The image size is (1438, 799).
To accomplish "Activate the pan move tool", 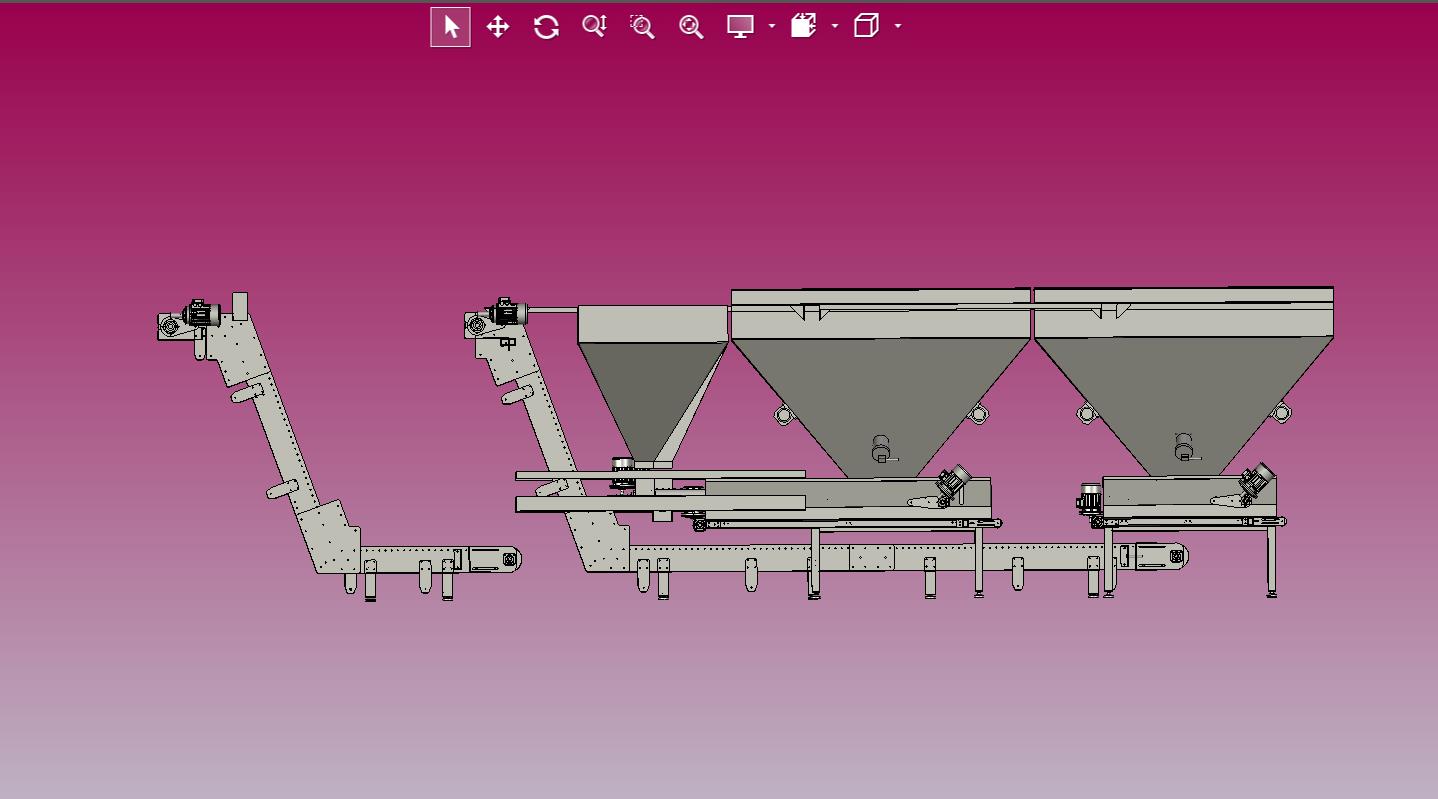I will coord(498,27).
